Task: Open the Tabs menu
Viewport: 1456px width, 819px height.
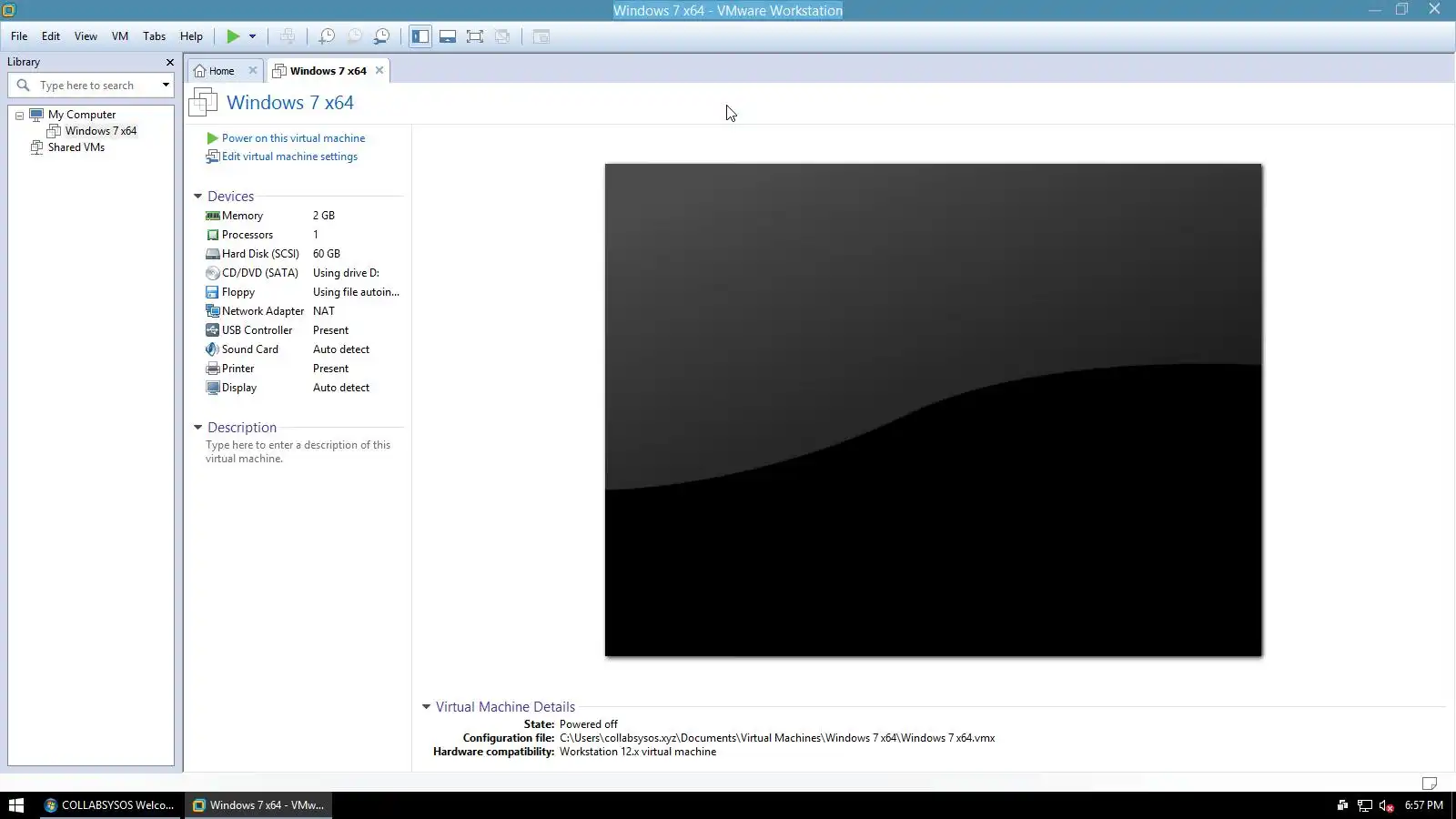Action: [155, 36]
